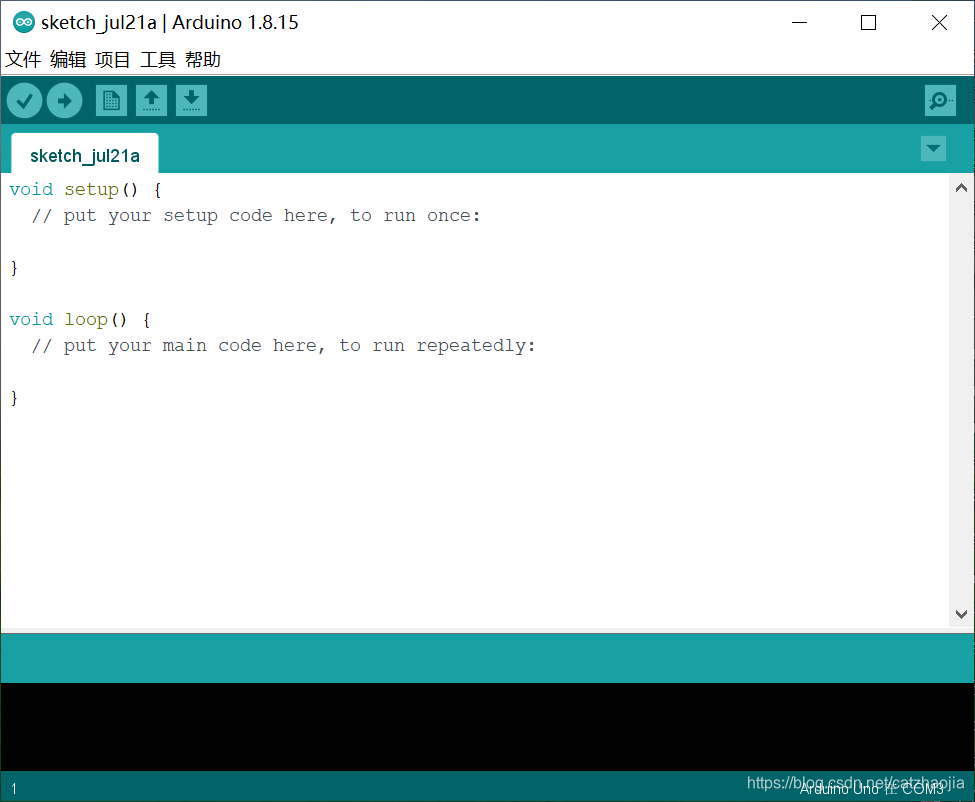Click the Verify (compile) checkmark icon
The image size is (975, 802).
point(24,100)
